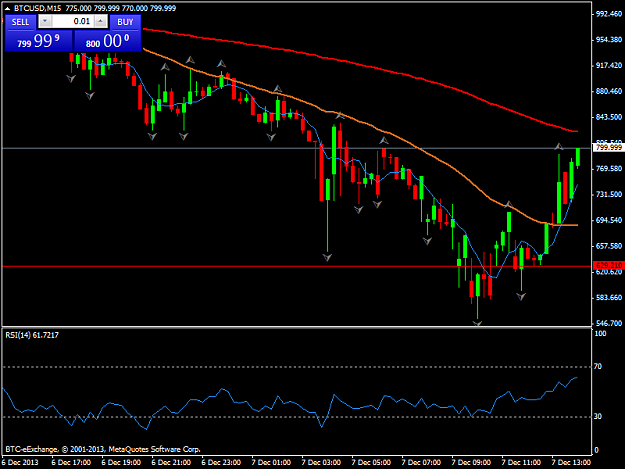Click the RSI(14) indicator label
Image resolution: width=625 pixels, height=469 pixels.
tap(32, 335)
